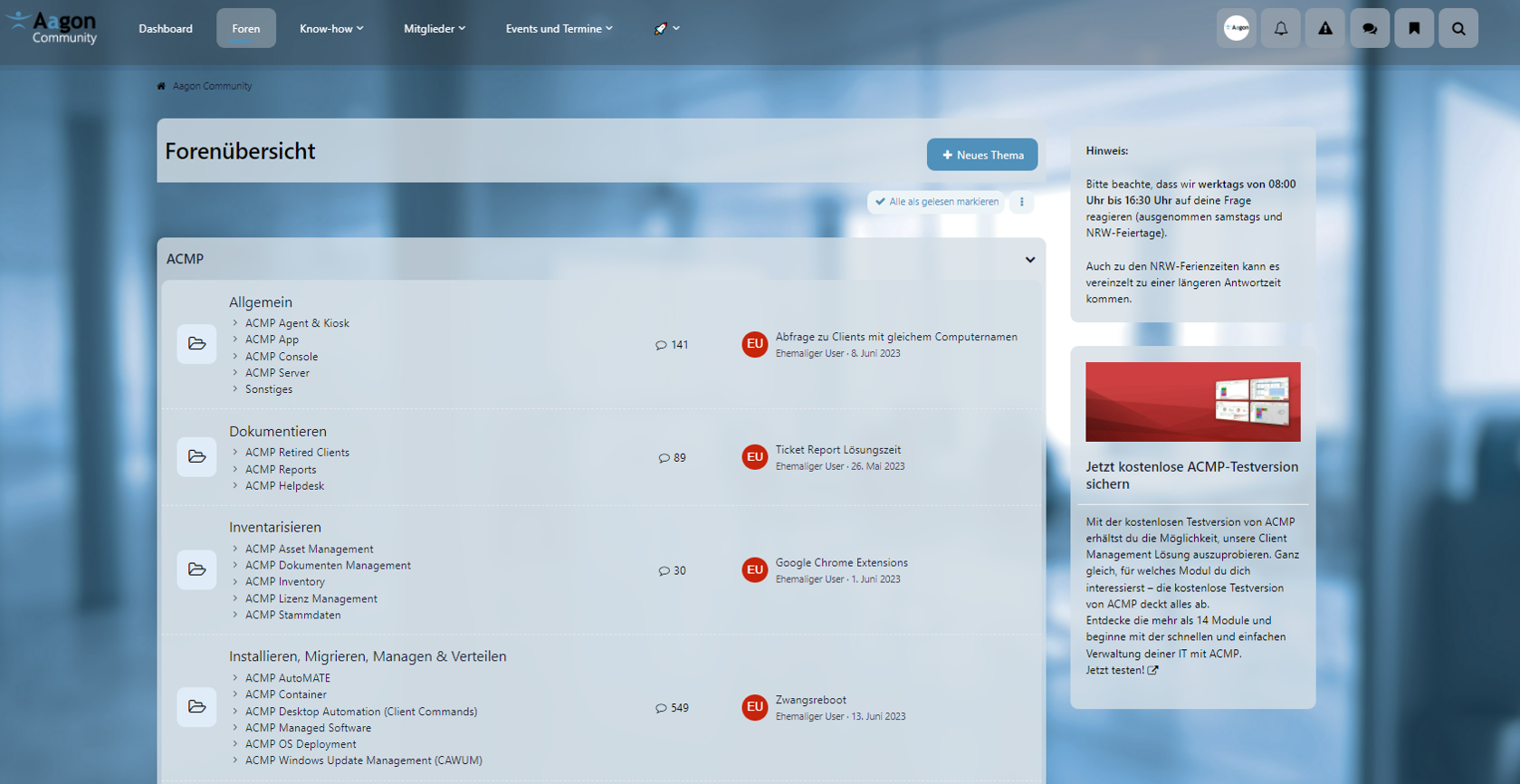Open the Inventarisieren forum
The image size is (1520, 784).
tap(275, 527)
